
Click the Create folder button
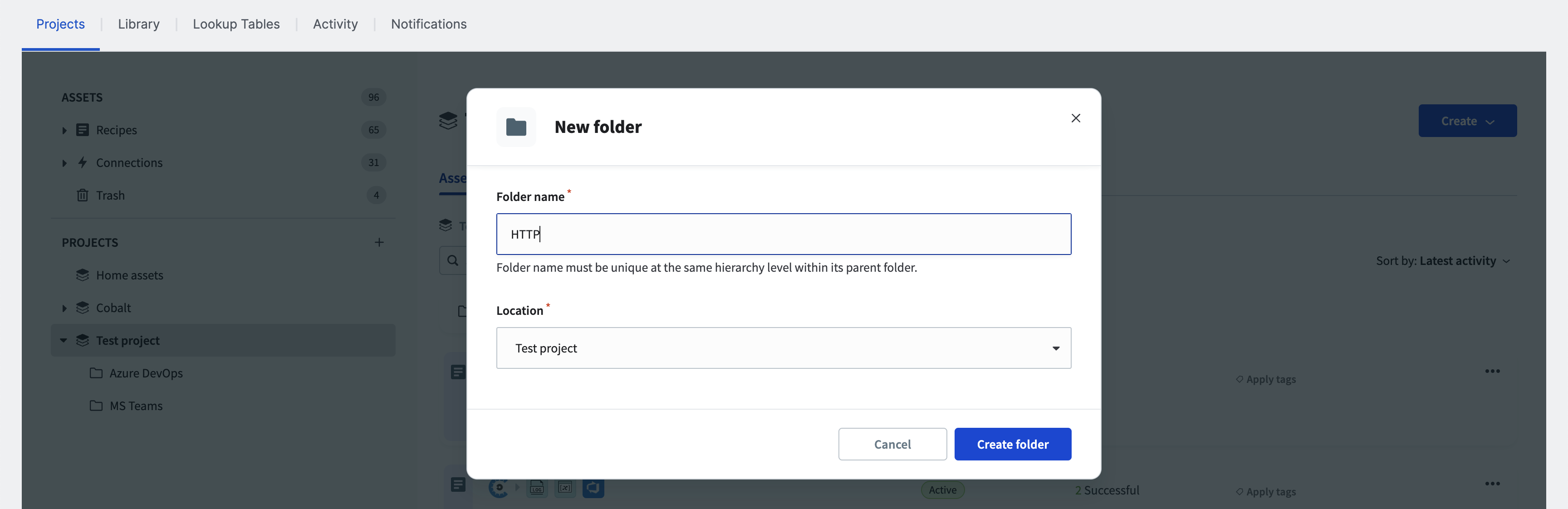coord(1012,444)
